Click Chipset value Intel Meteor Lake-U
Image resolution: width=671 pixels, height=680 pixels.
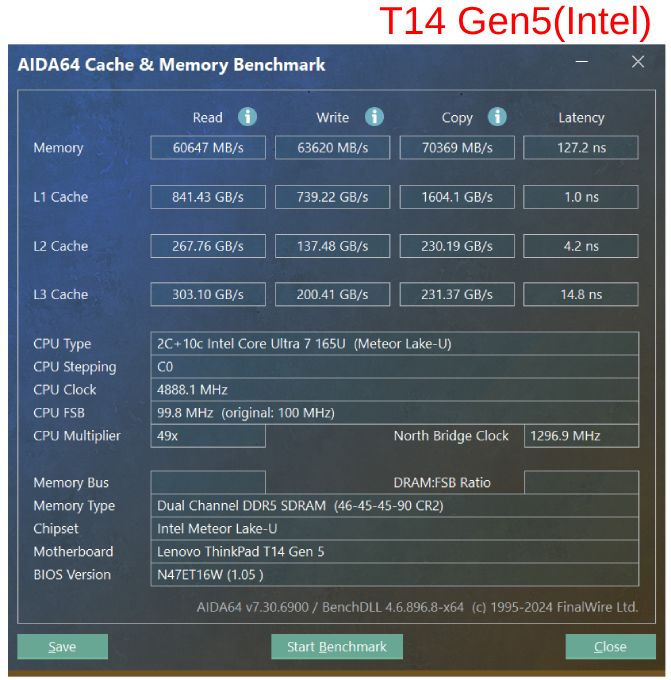[395, 529]
